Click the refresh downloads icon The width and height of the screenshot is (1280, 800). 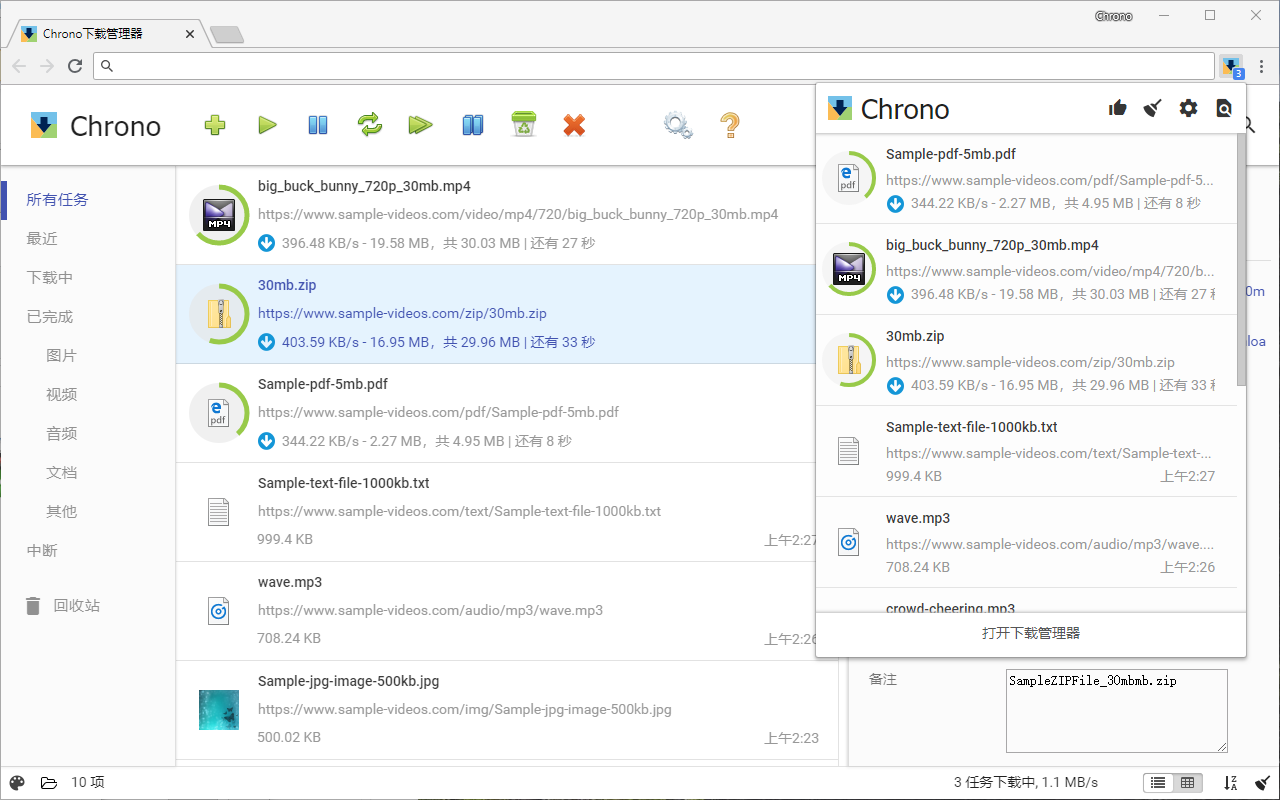369,125
